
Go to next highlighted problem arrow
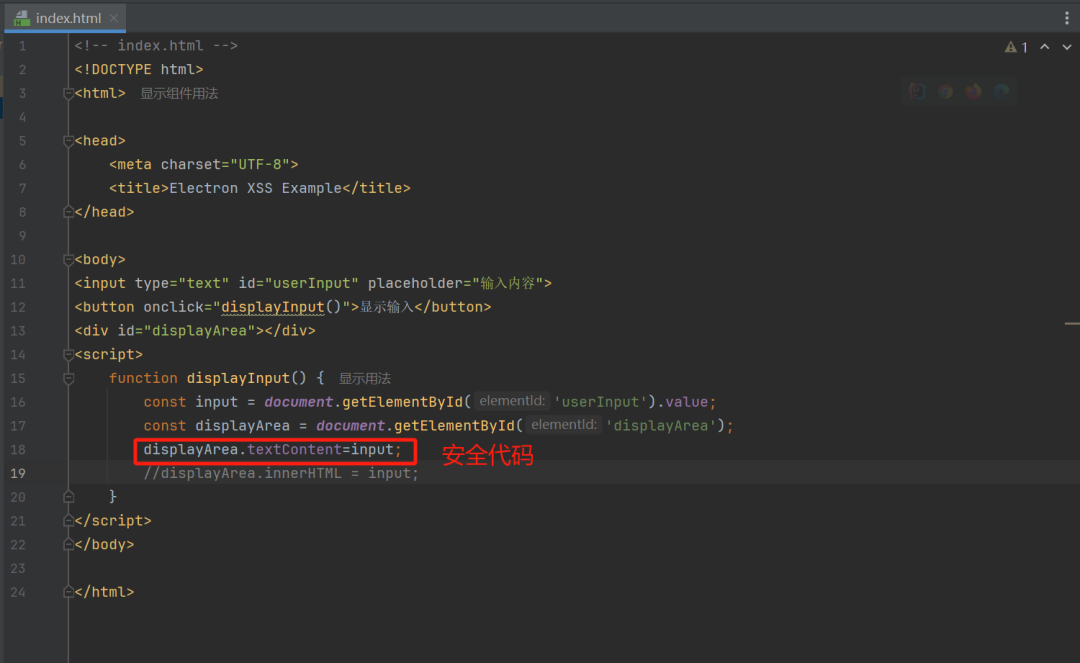(1066, 47)
